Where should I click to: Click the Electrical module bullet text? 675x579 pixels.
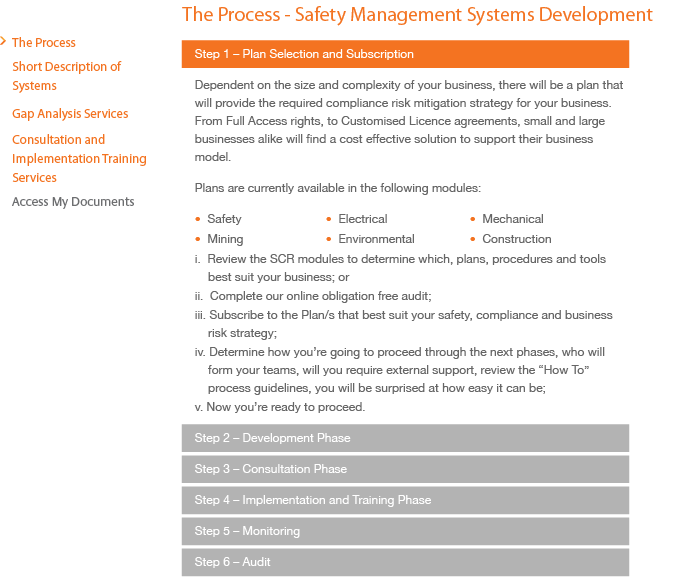click(362, 219)
